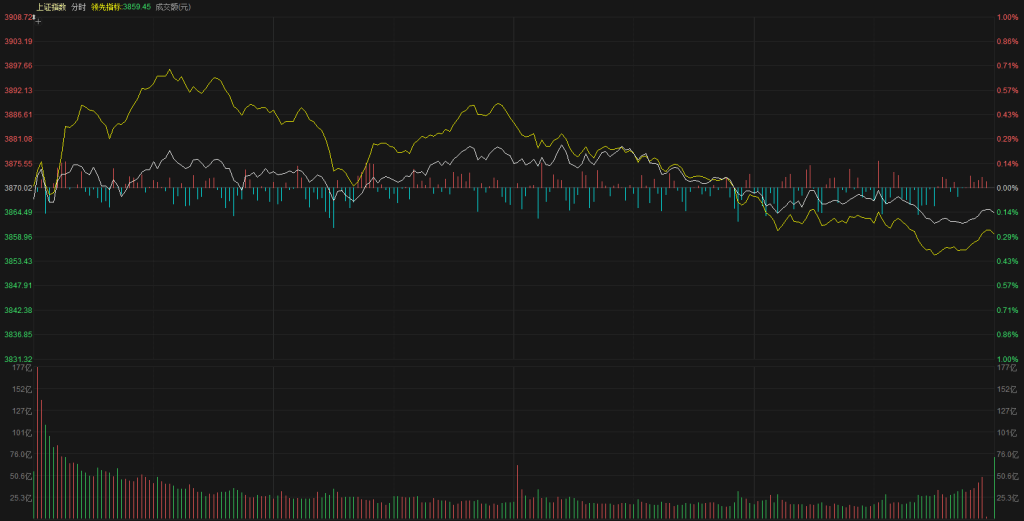Click the red 0.57% right axis label
This screenshot has height=521, width=1024.
[x=1006, y=90]
